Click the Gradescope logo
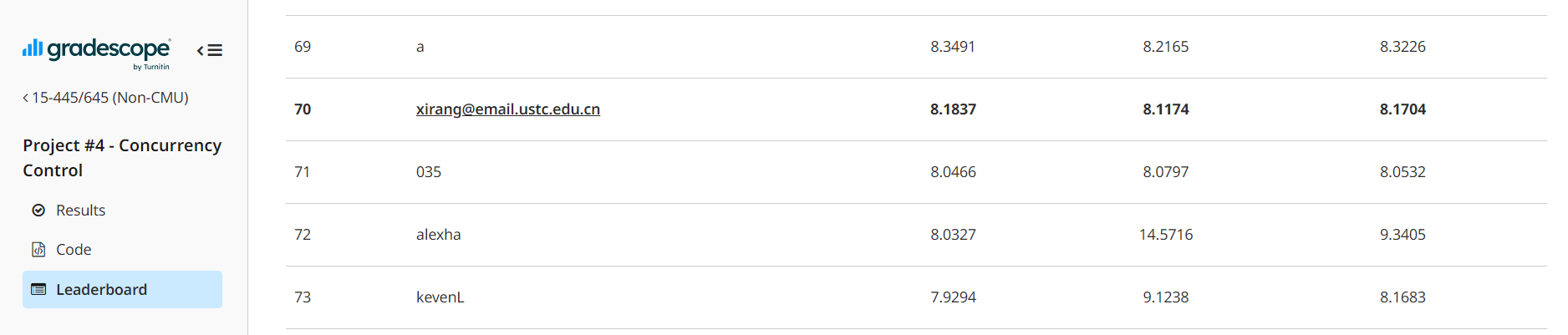This screenshot has width=1568, height=335. pos(97,52)
